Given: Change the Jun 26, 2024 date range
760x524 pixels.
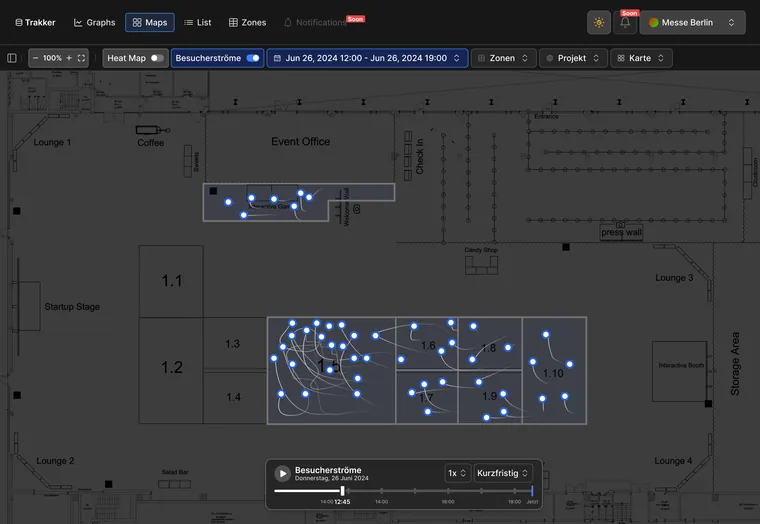Looking at the screenshot, I should click(x=367, y=58).
